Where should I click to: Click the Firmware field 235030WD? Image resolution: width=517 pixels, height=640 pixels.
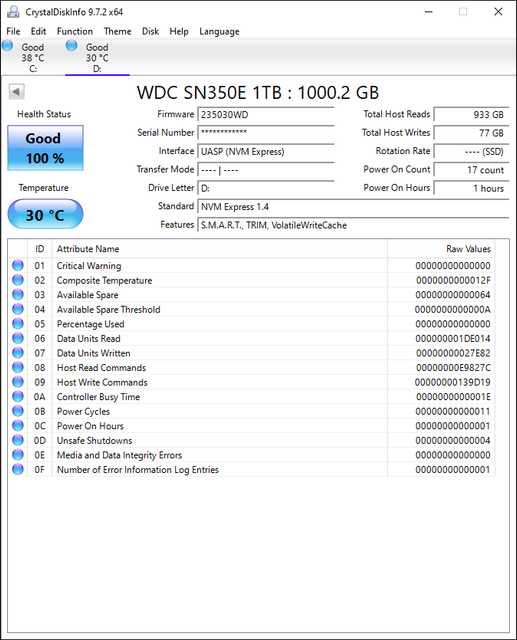[x=266, y=115]
